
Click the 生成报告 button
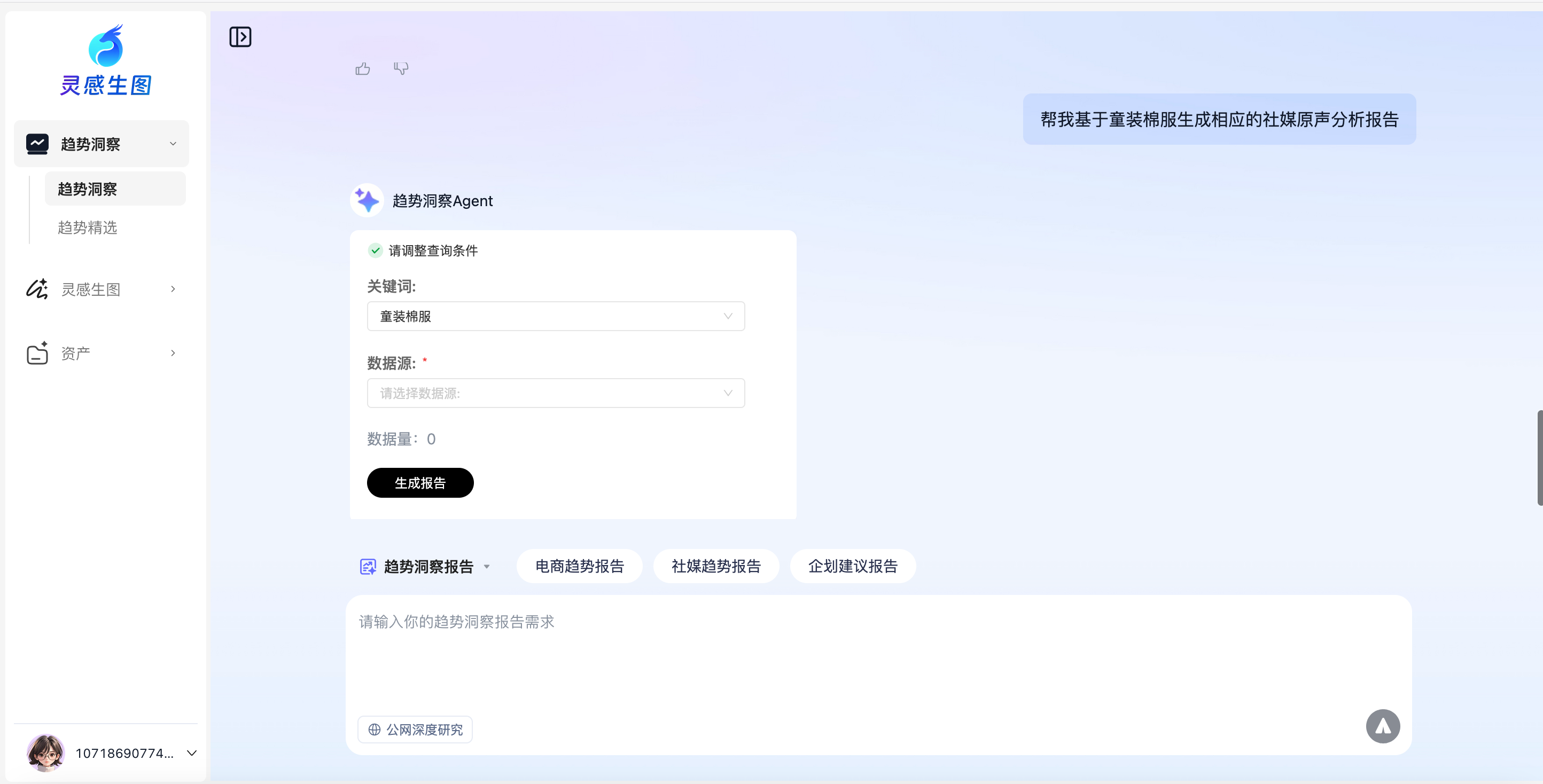click(x=420, y=483)
